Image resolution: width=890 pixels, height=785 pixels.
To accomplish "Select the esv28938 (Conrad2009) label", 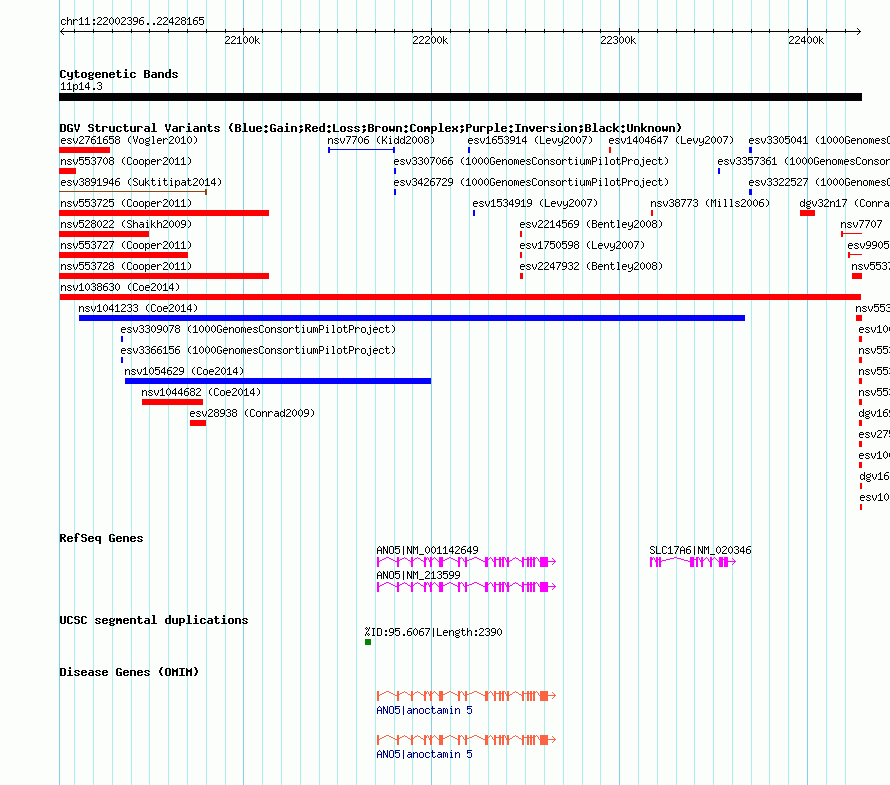I will pyautogui.click(x=252, y=413).
